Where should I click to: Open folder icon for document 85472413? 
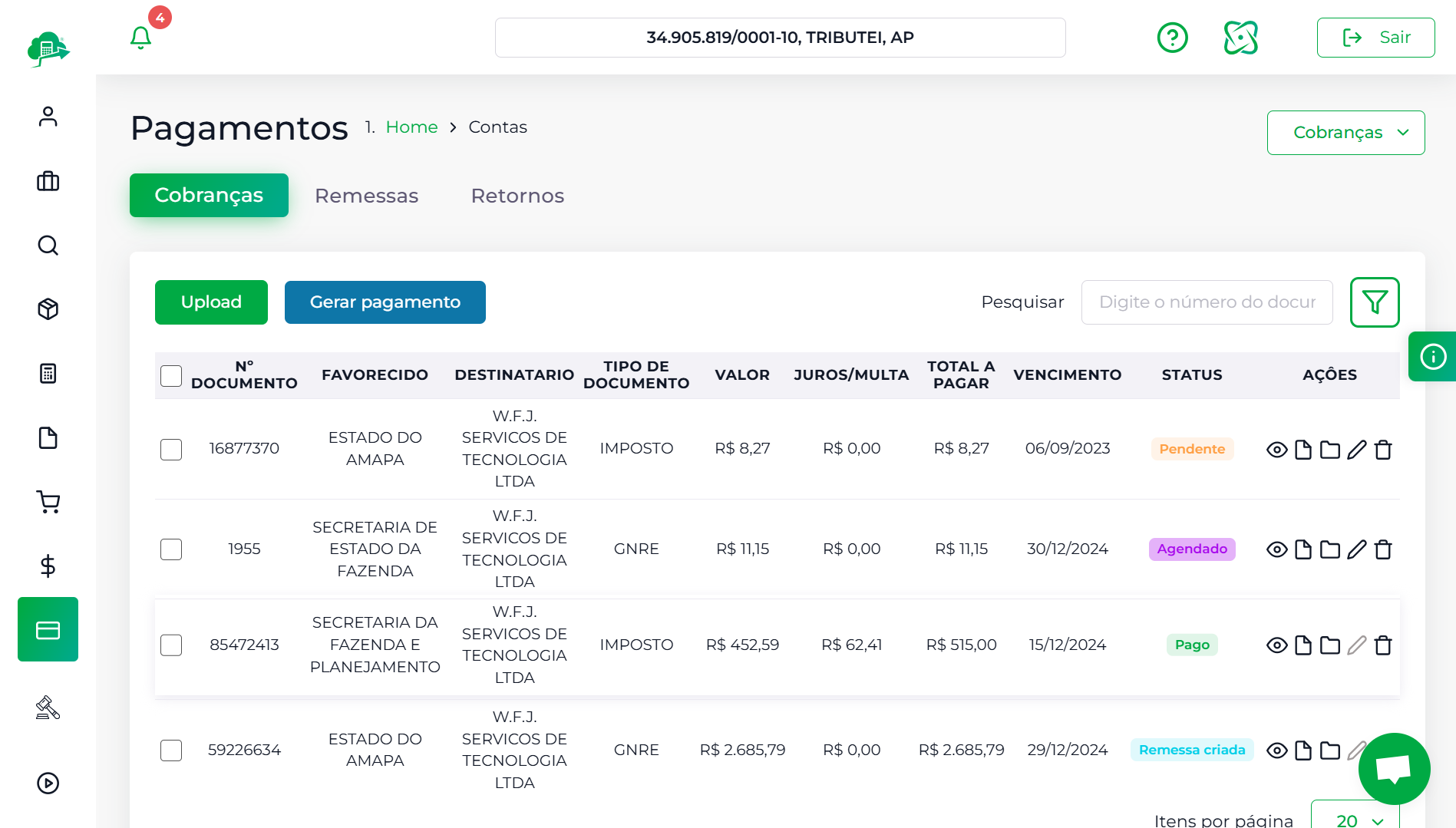pyautogui.click(x=1329, y=645)
